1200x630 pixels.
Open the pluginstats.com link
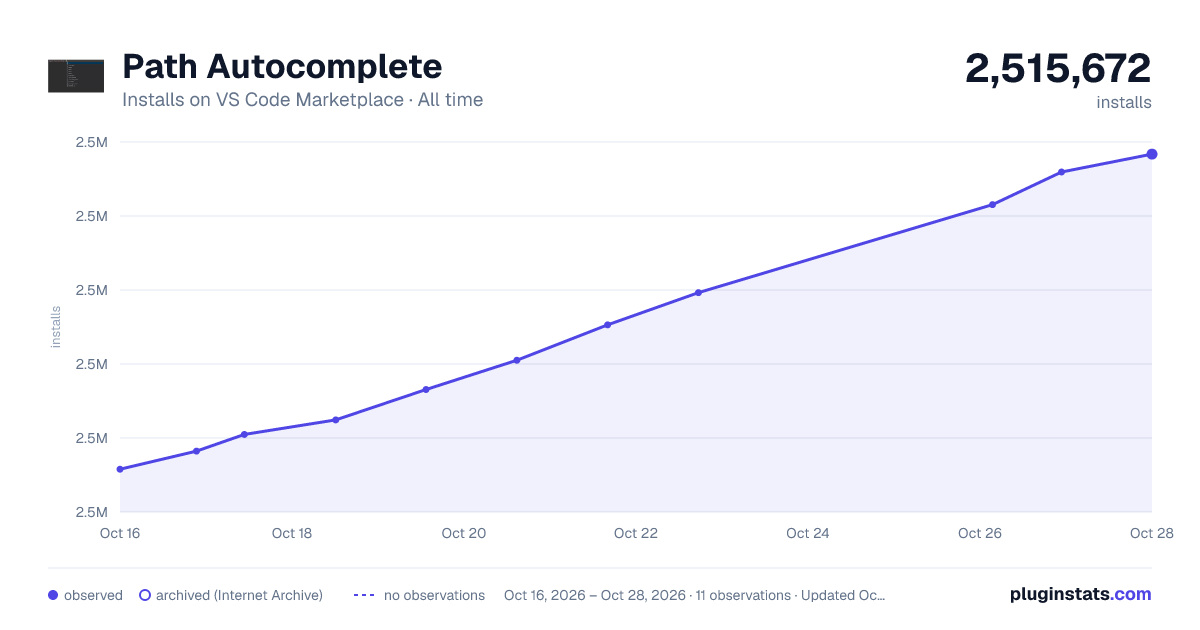click(1080, 594)
